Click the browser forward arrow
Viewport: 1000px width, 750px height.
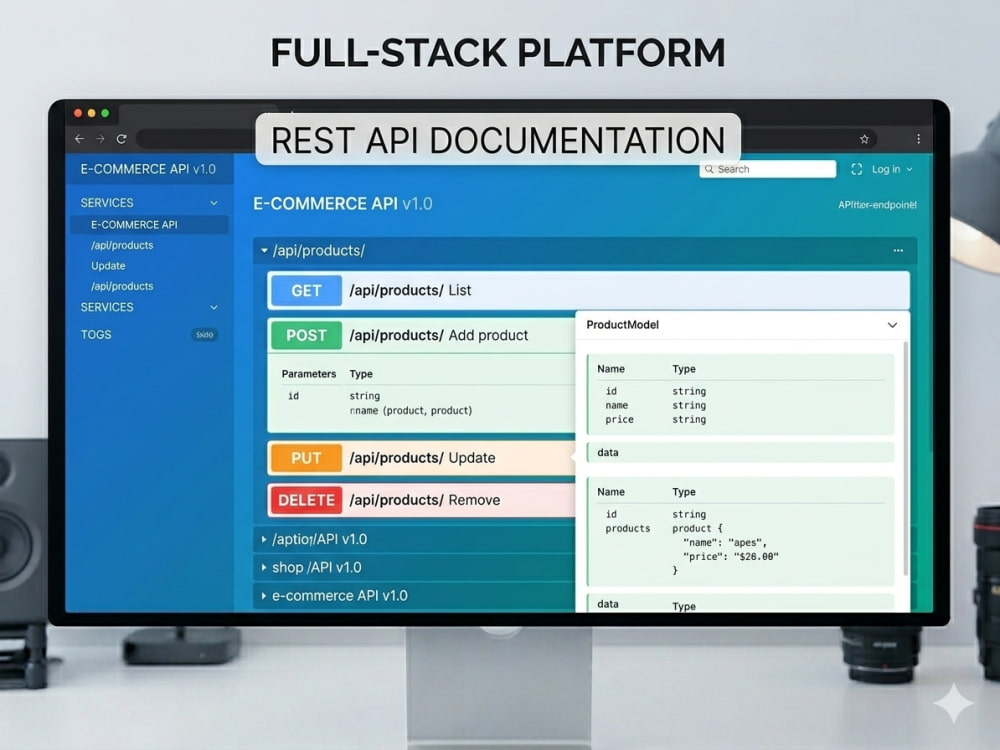click(x=100, y=138)
